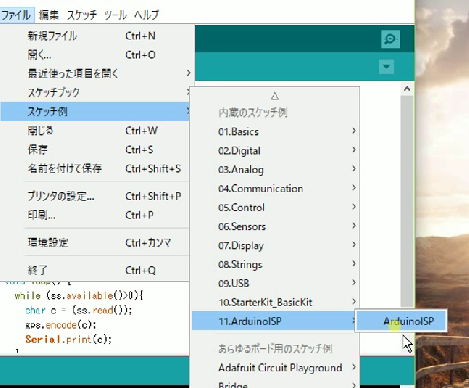Expand the 02.Digital examples
469x388 pixels.
[275, 150]
